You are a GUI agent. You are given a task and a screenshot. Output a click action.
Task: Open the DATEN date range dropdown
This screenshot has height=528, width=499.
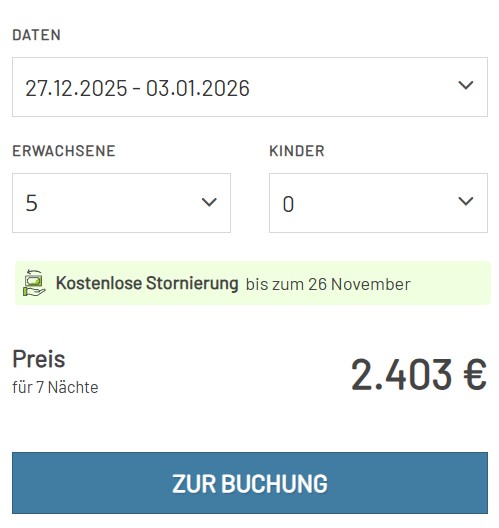tap(250, 87)
